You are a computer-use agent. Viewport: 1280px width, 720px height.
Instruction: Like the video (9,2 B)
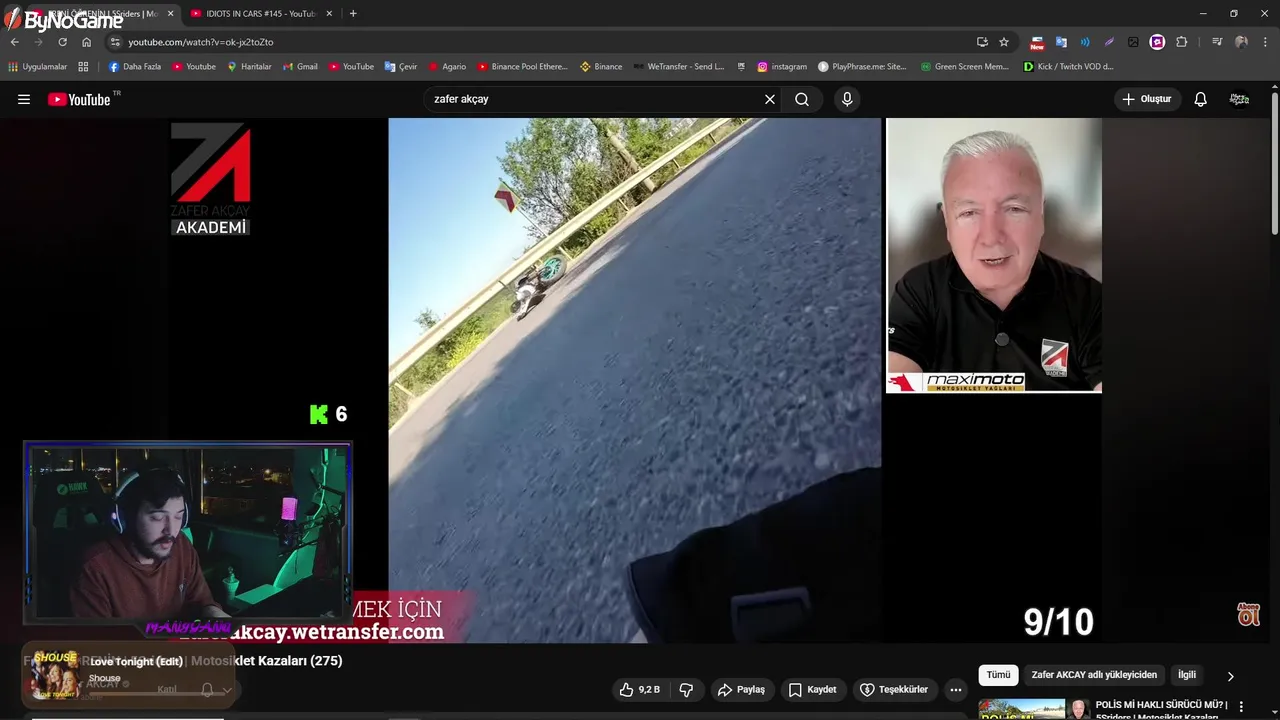(x=639, y=689)
